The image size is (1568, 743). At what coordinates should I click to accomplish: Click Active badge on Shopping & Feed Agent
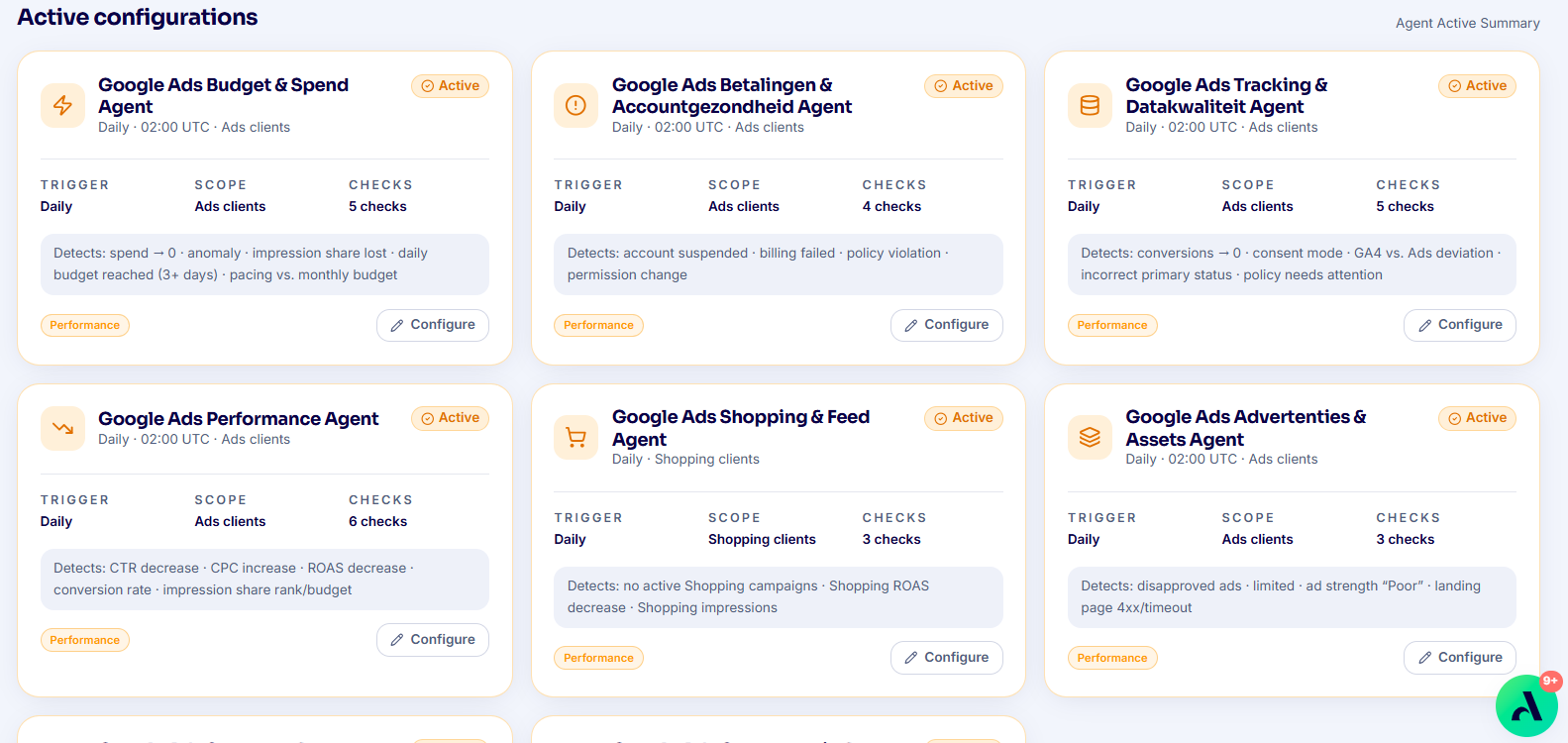click(964, 418)
